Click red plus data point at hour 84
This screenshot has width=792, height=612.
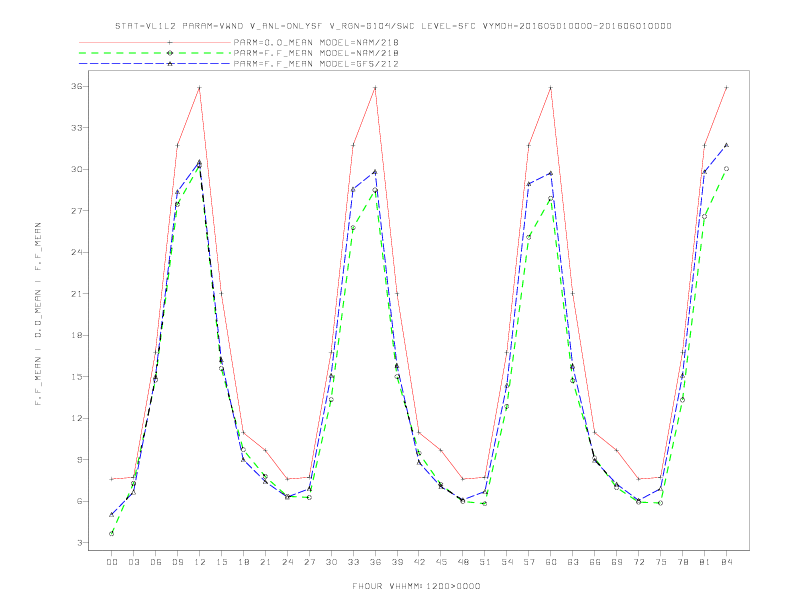pos(726,88)
